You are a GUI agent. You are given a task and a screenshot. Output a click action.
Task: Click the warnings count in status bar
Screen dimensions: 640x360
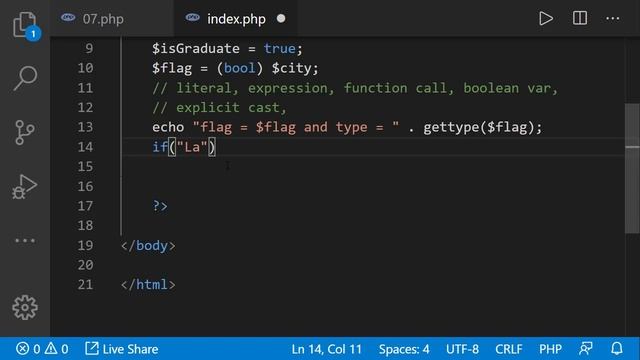pyautogui.click(x=57, y=349)
